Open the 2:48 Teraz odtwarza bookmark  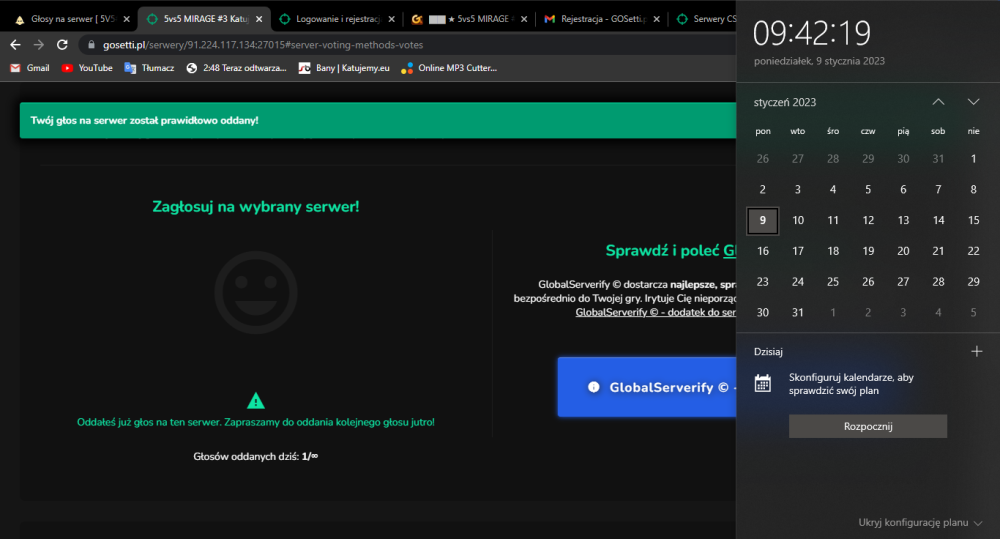point(236,68)
